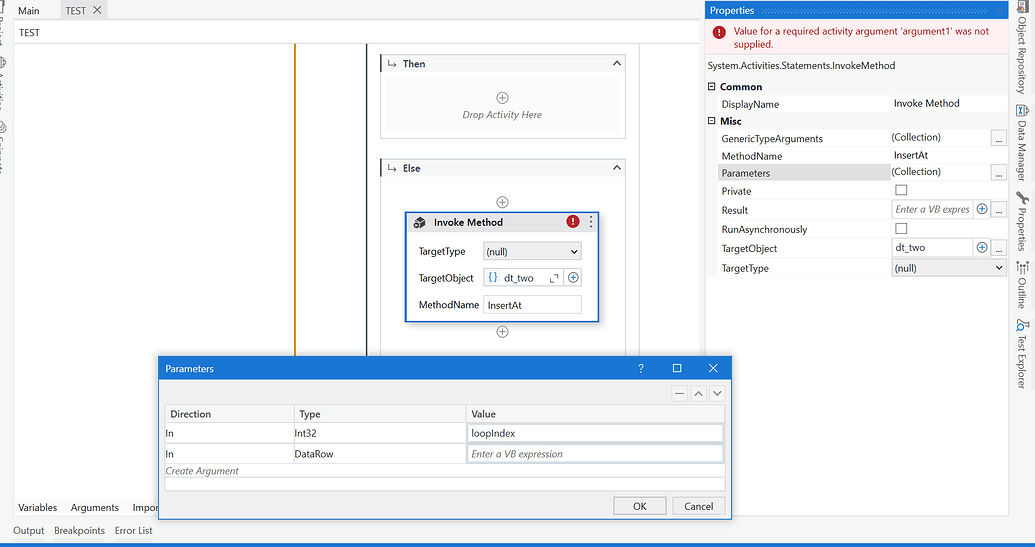The height and width of the screenshot is (547, 1035).
Task: Open the Variables panel
Action: tap(38, 507)
